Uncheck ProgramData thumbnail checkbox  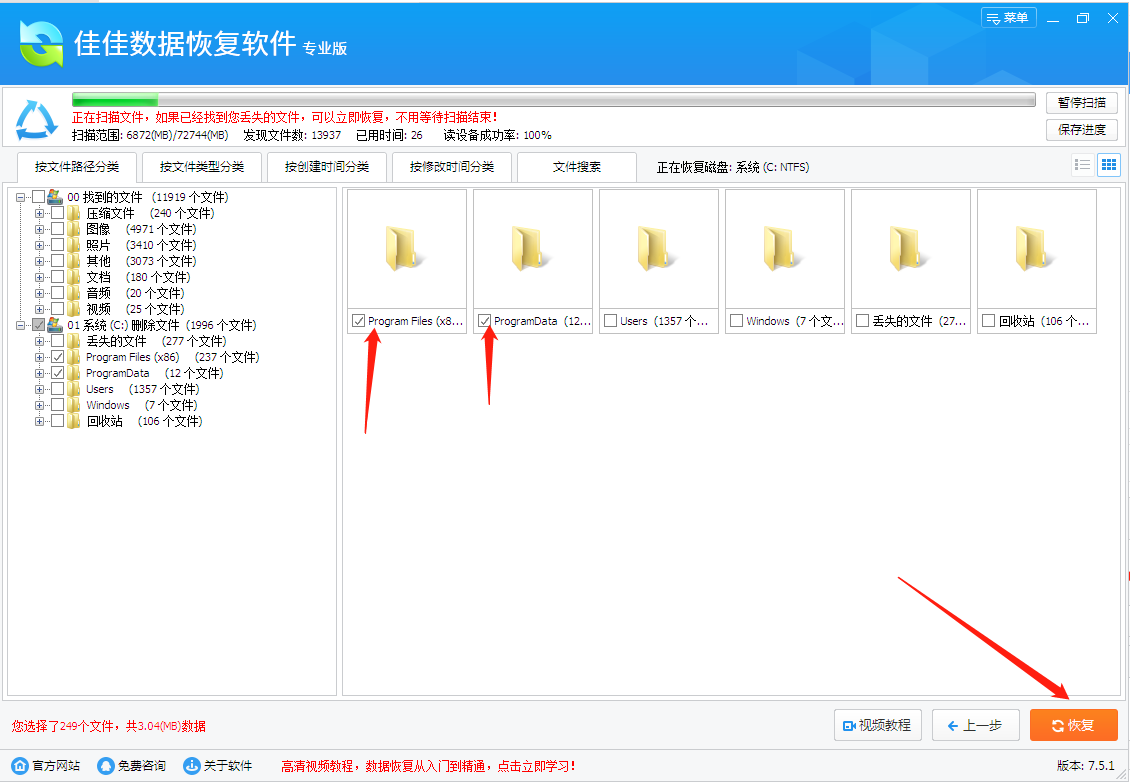[484, 321]
